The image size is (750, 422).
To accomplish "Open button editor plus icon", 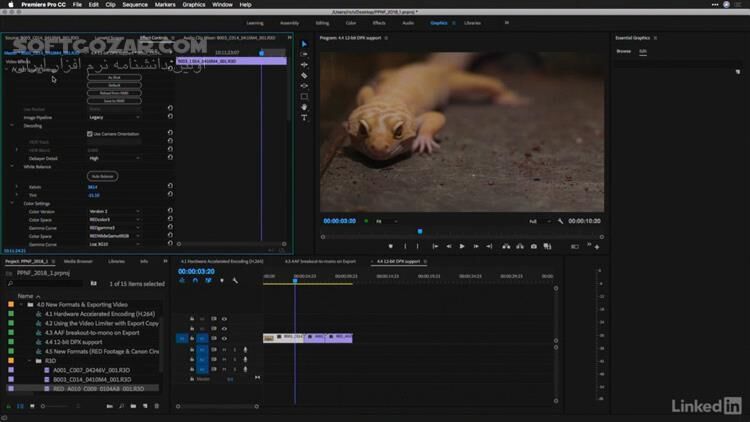I will (x=597, y=247).
